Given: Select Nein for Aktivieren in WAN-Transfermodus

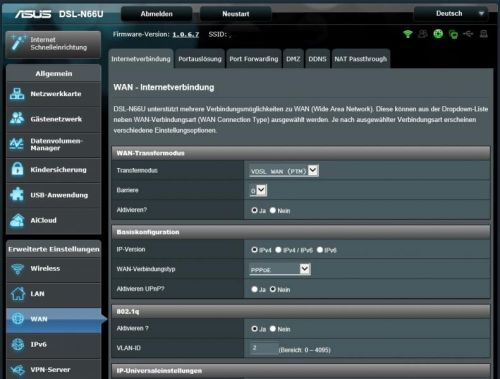Looking at the screenshot, I should (273, 210).
